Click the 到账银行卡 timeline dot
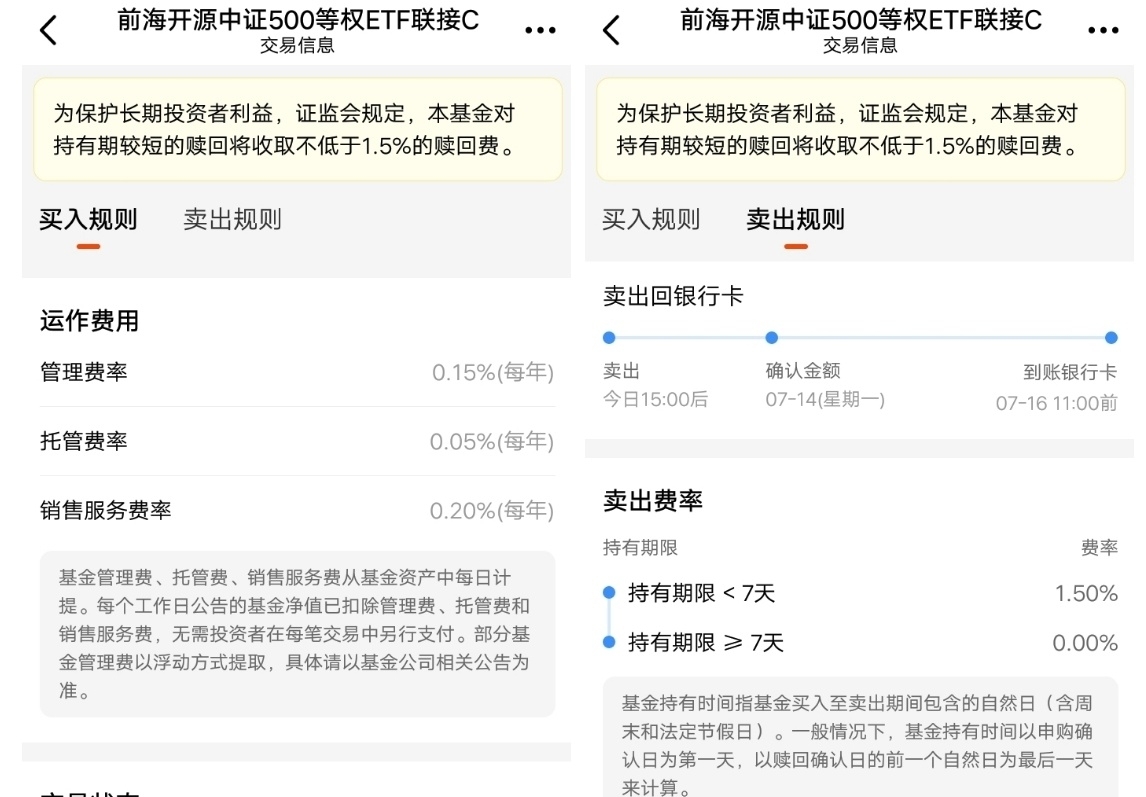Image resolution: width=1146 pixels, height=797 pixels. pos(1111,338)
